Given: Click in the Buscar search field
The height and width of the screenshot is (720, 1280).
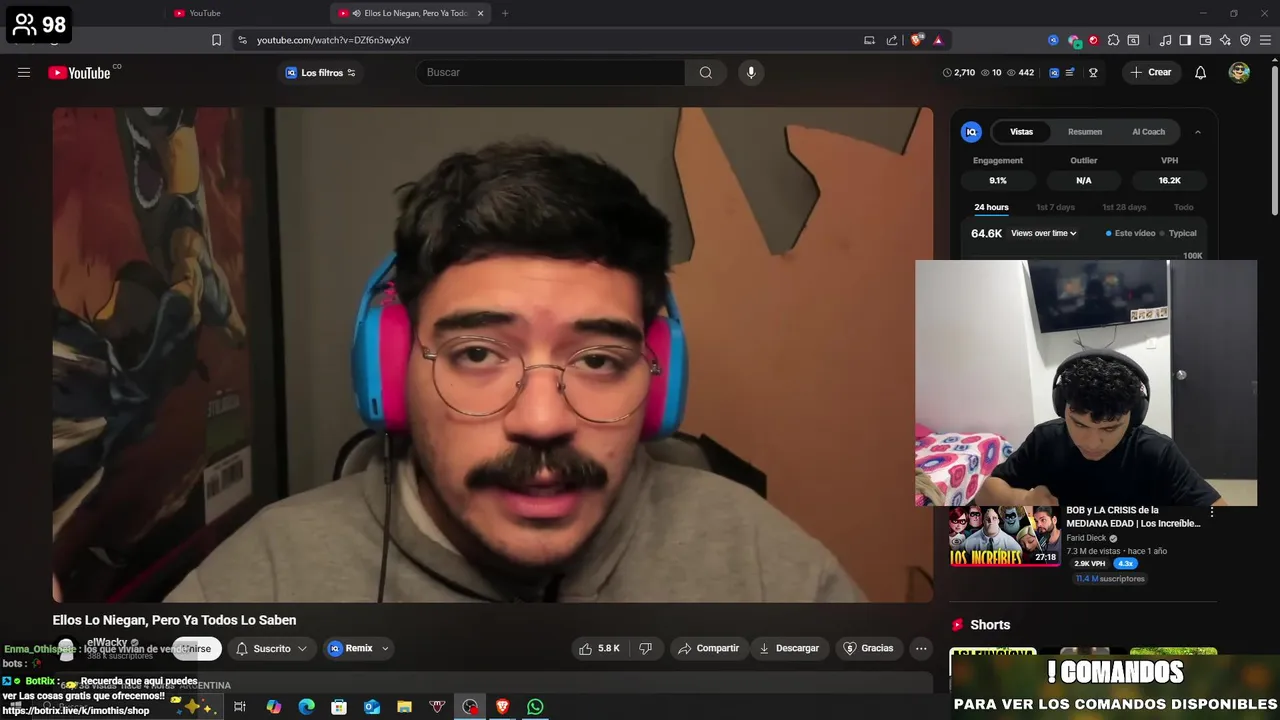Looking at the screenshot, I should click(x=551, y=72).
